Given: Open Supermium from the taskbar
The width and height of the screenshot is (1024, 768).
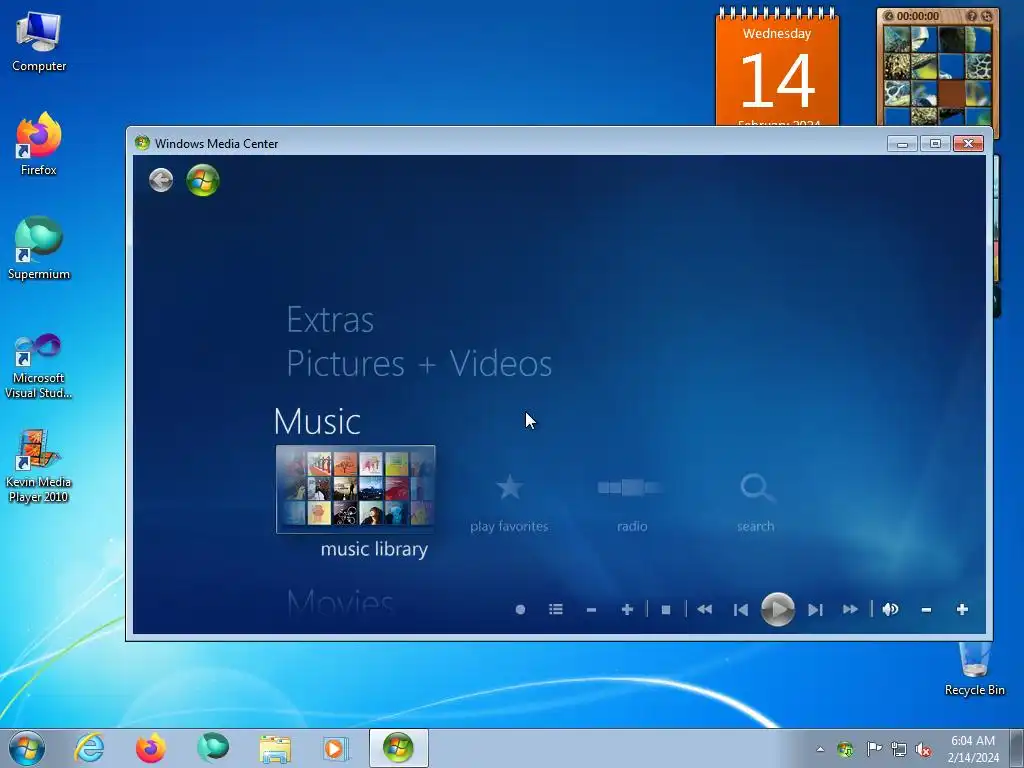Looking at the screenshot, I should pos(213,748).
